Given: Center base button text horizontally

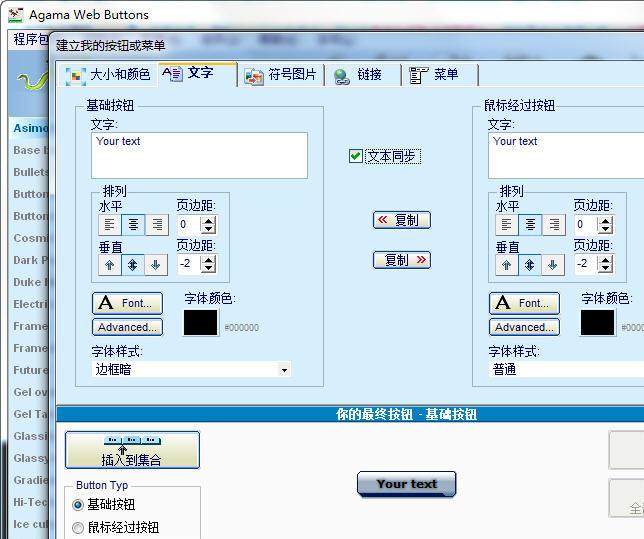Looking at the screenshot, I should pos(133,225).
